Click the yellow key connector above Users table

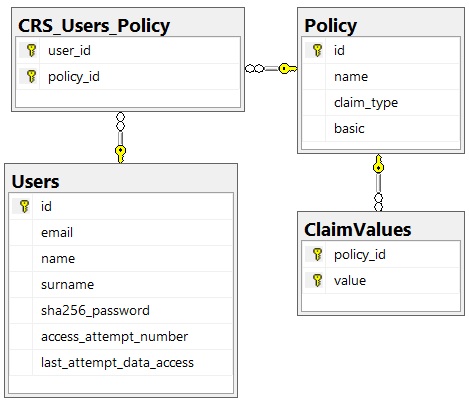tap(120, 154)
